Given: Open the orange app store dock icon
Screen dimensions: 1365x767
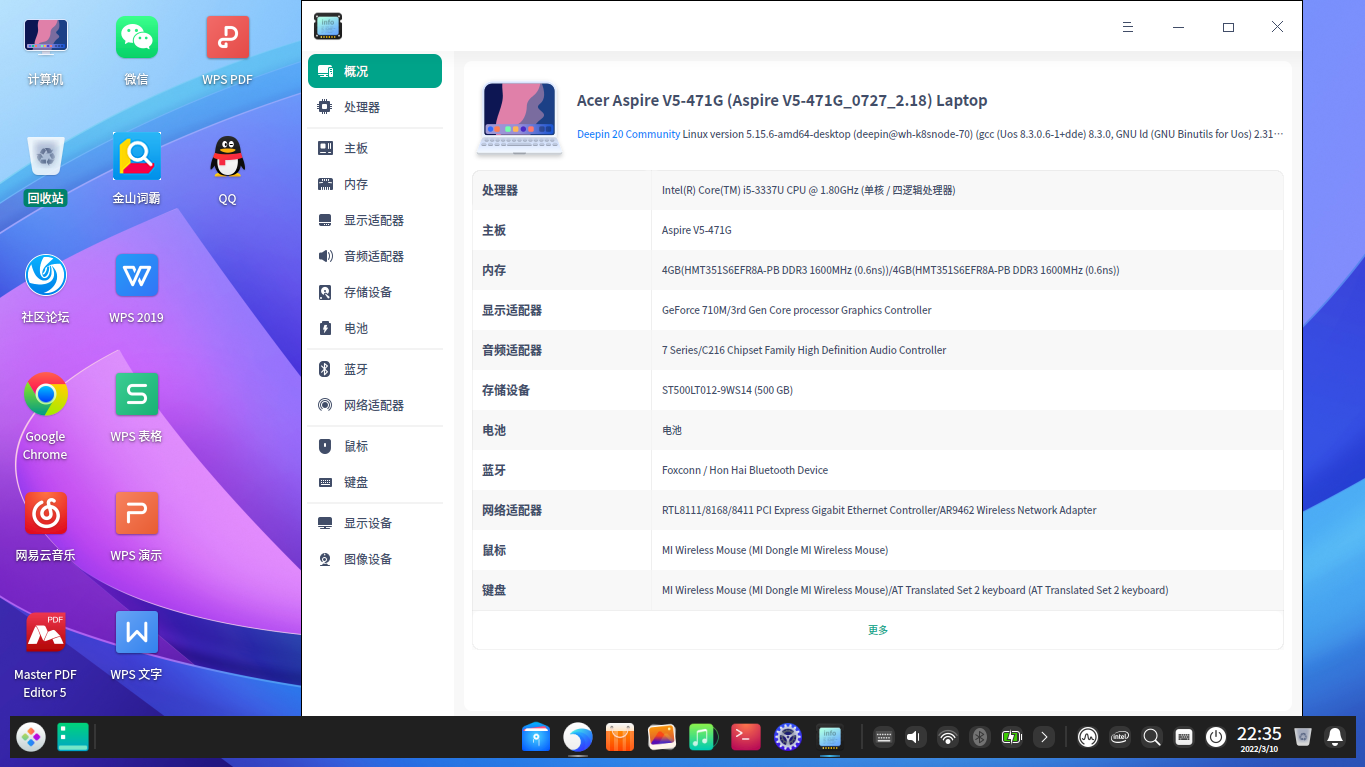Looking at the screenshot, I should click(x=620, y=737).
